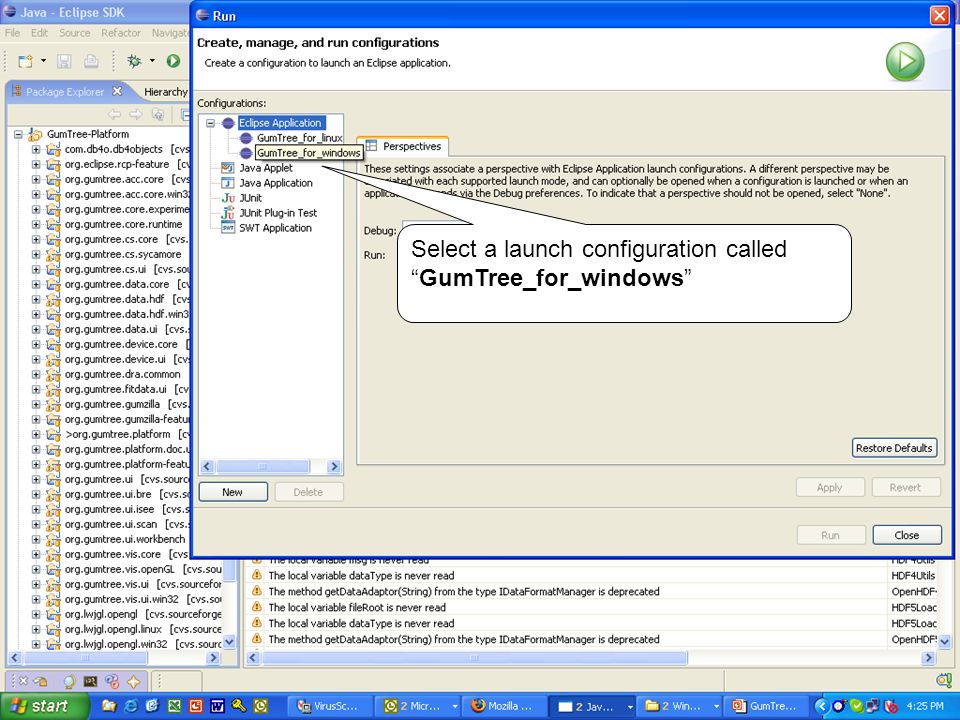Open the Debug dropdown arrow in toolbar

coord(152,61)
